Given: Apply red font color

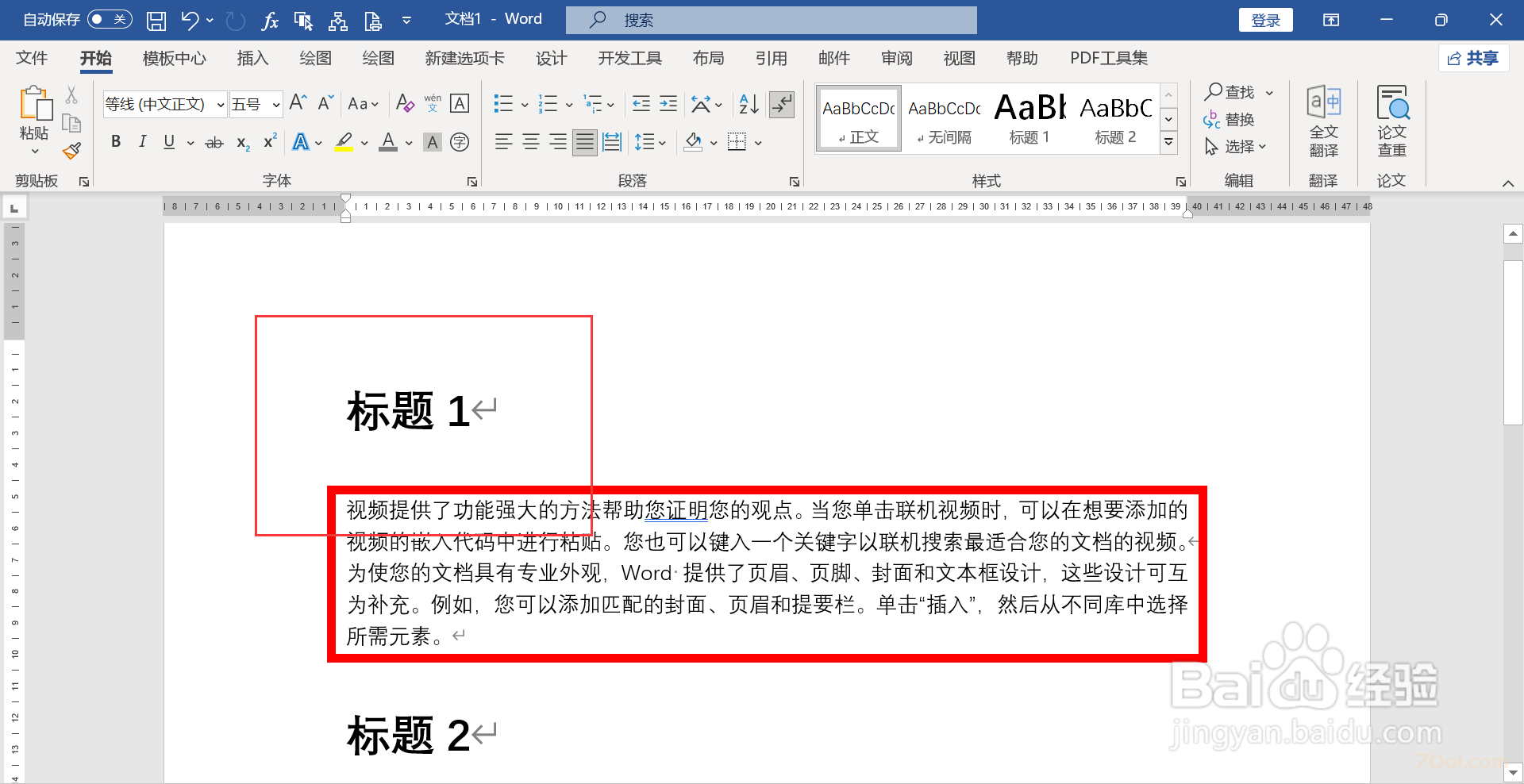Looking at the screenshot, I should click(388, 143).
